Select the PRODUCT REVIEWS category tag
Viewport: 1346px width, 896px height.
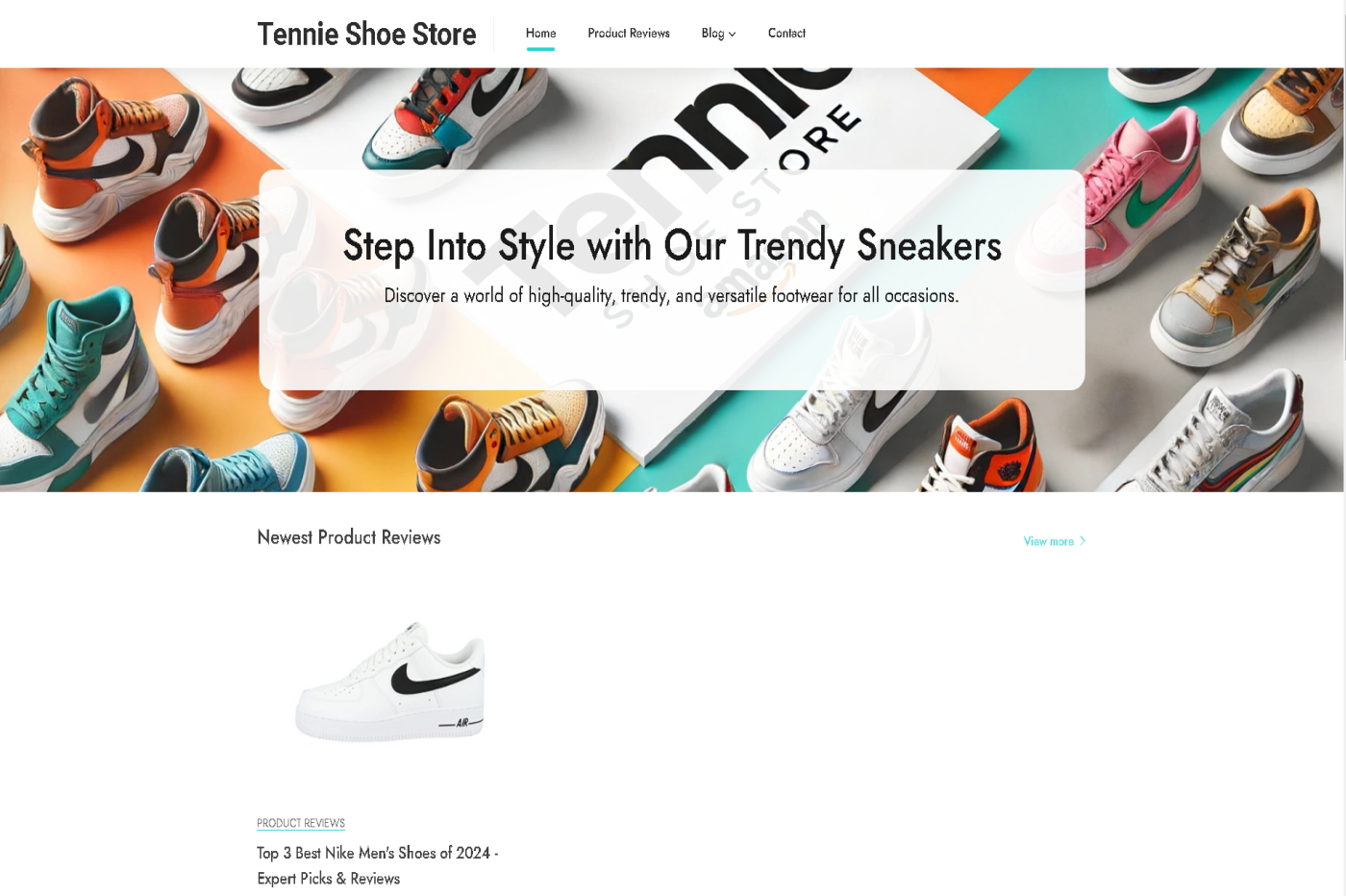(301, 823)
